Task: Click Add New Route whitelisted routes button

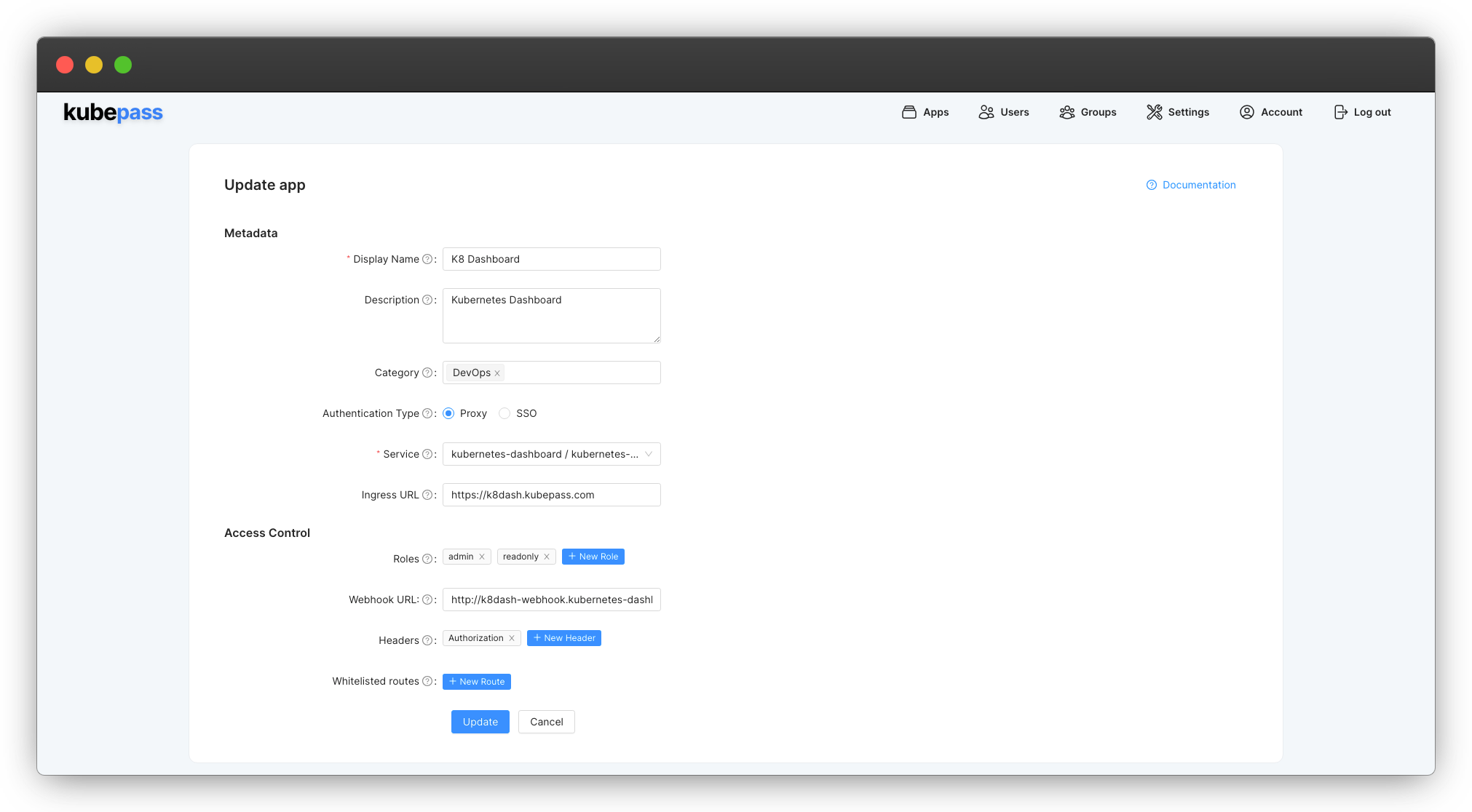Action: coord(476,681)
